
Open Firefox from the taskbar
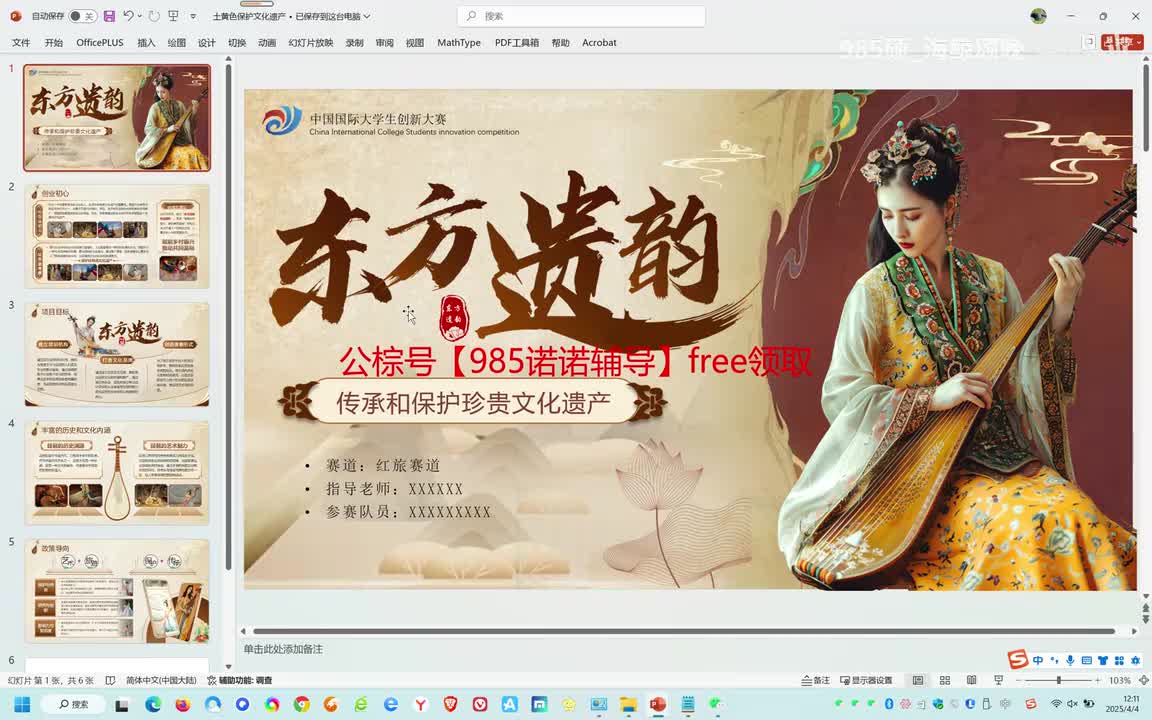pyautogui.click(x=182, y=704)
